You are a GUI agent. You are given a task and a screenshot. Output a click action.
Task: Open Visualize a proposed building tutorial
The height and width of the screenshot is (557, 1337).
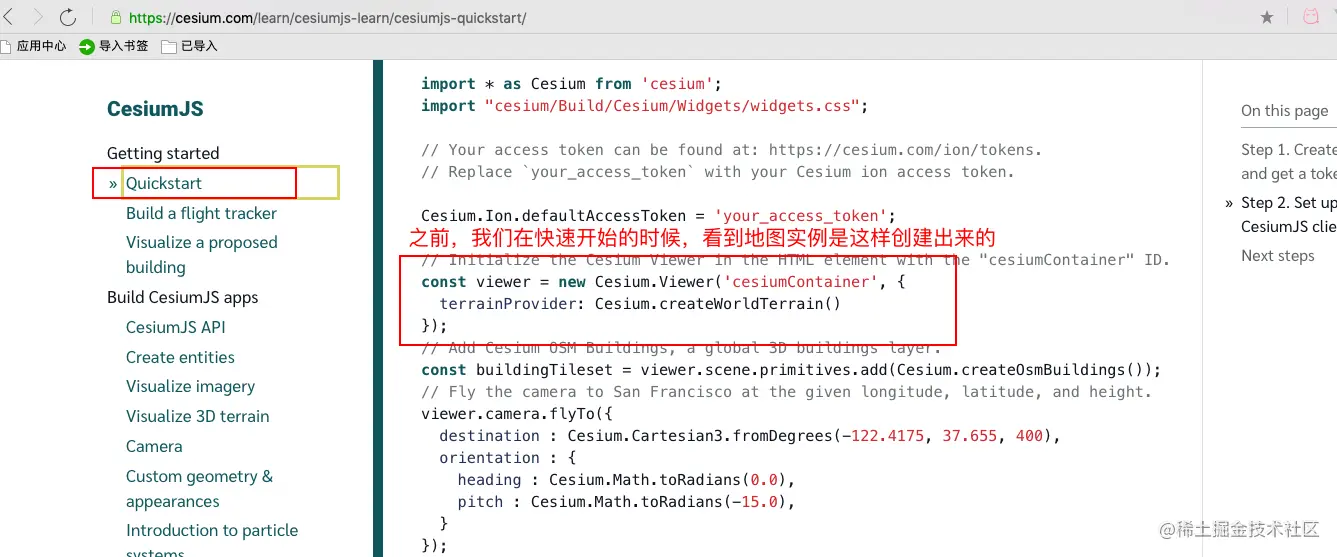click(201, 254)
